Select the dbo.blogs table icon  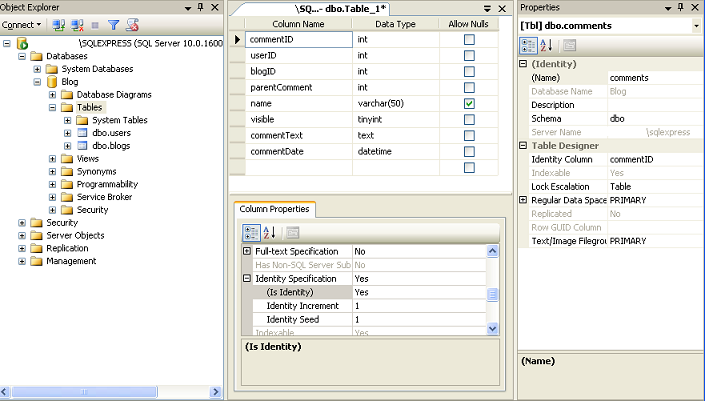point(82,146)
